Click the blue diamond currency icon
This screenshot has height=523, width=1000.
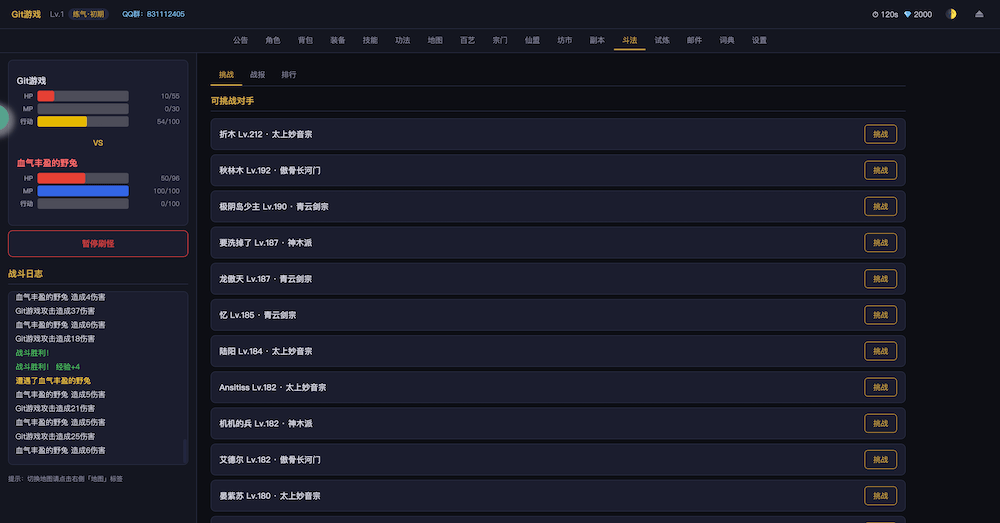[907, 14]
